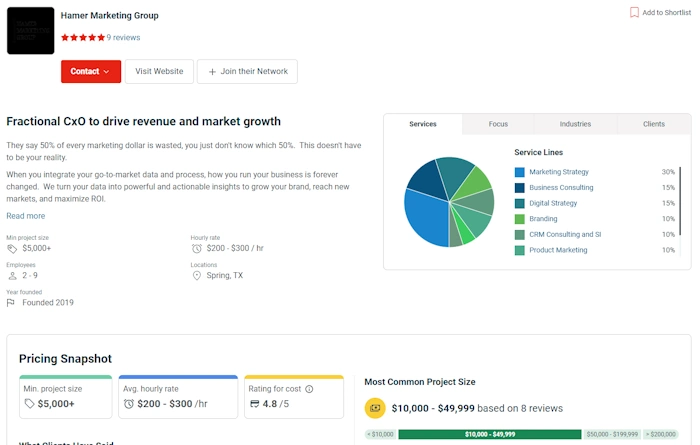Click Digital Strategy service line label
This screenshot has height=445, width=700.
pos(553,203)
